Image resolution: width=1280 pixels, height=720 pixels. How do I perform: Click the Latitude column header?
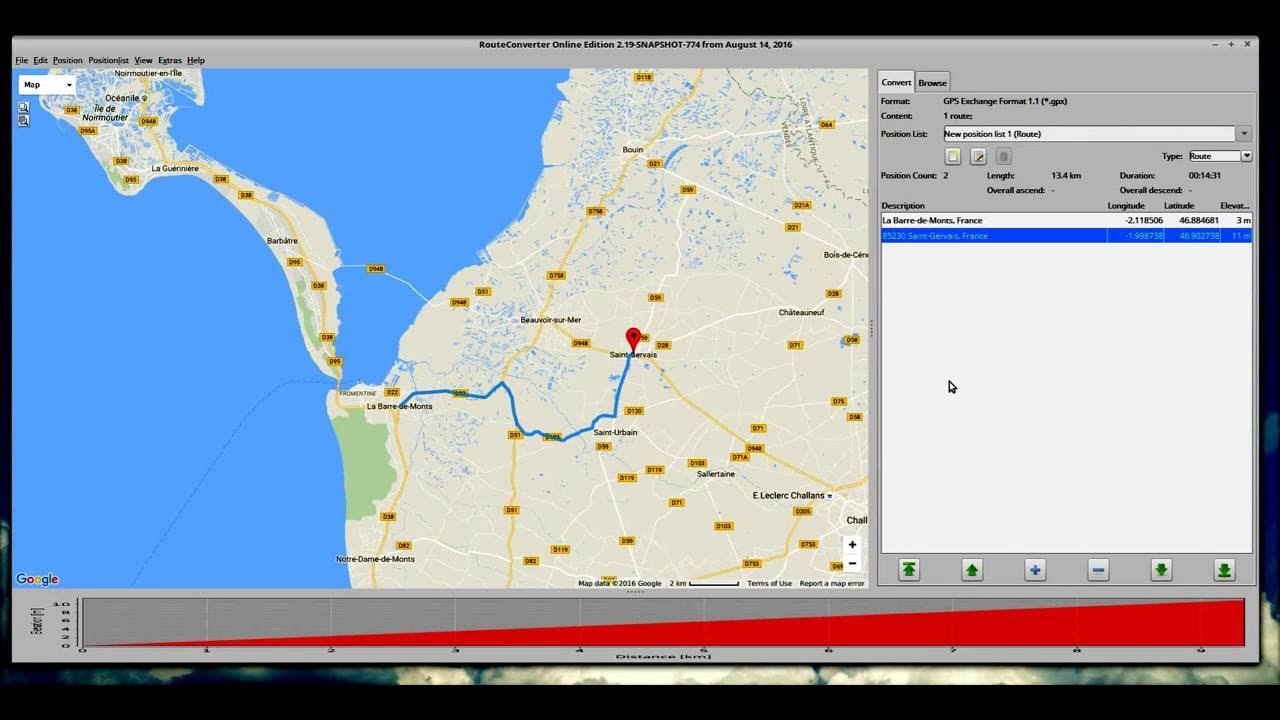point(1179,206)
